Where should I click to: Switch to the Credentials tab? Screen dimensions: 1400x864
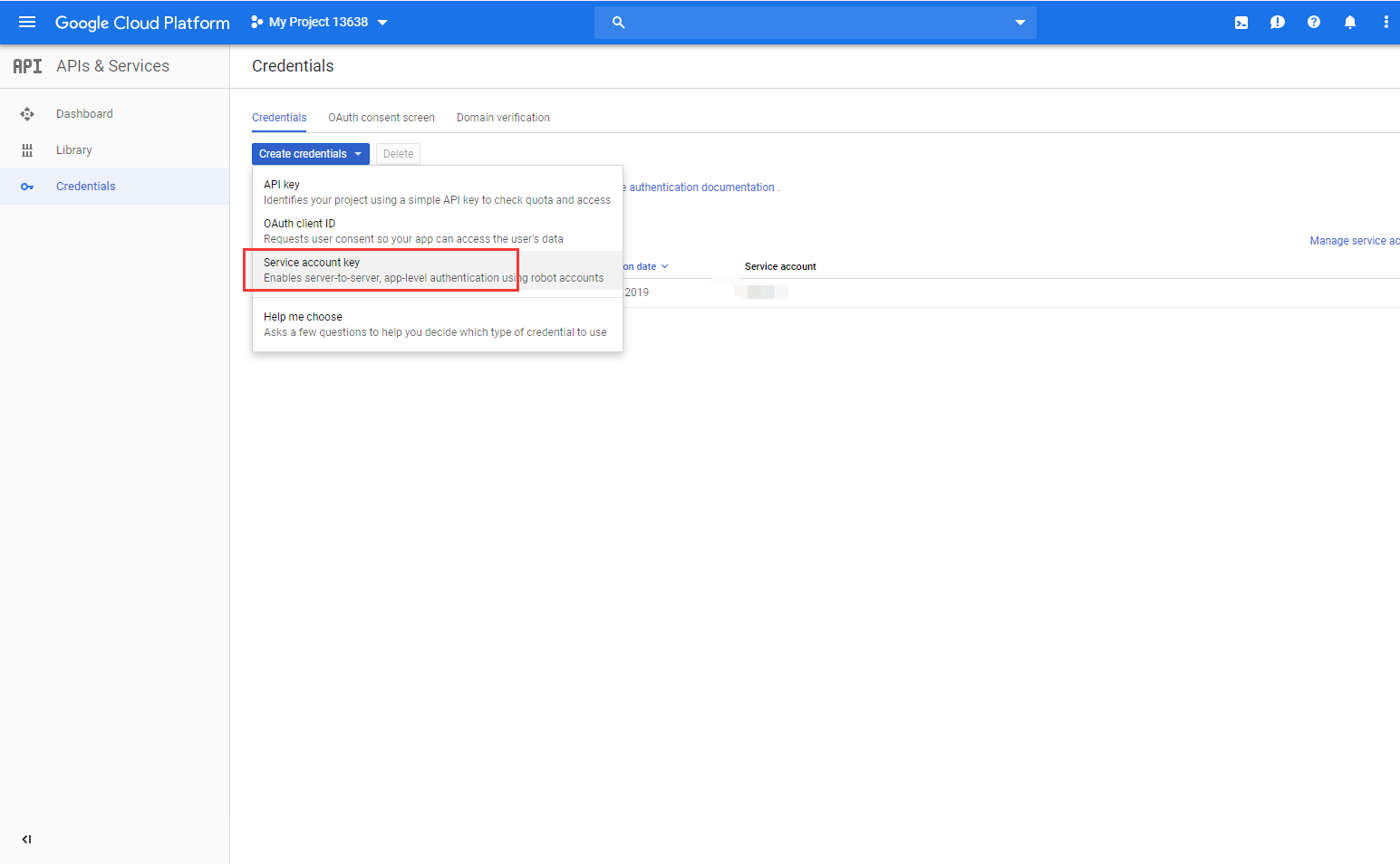(279, 118)
